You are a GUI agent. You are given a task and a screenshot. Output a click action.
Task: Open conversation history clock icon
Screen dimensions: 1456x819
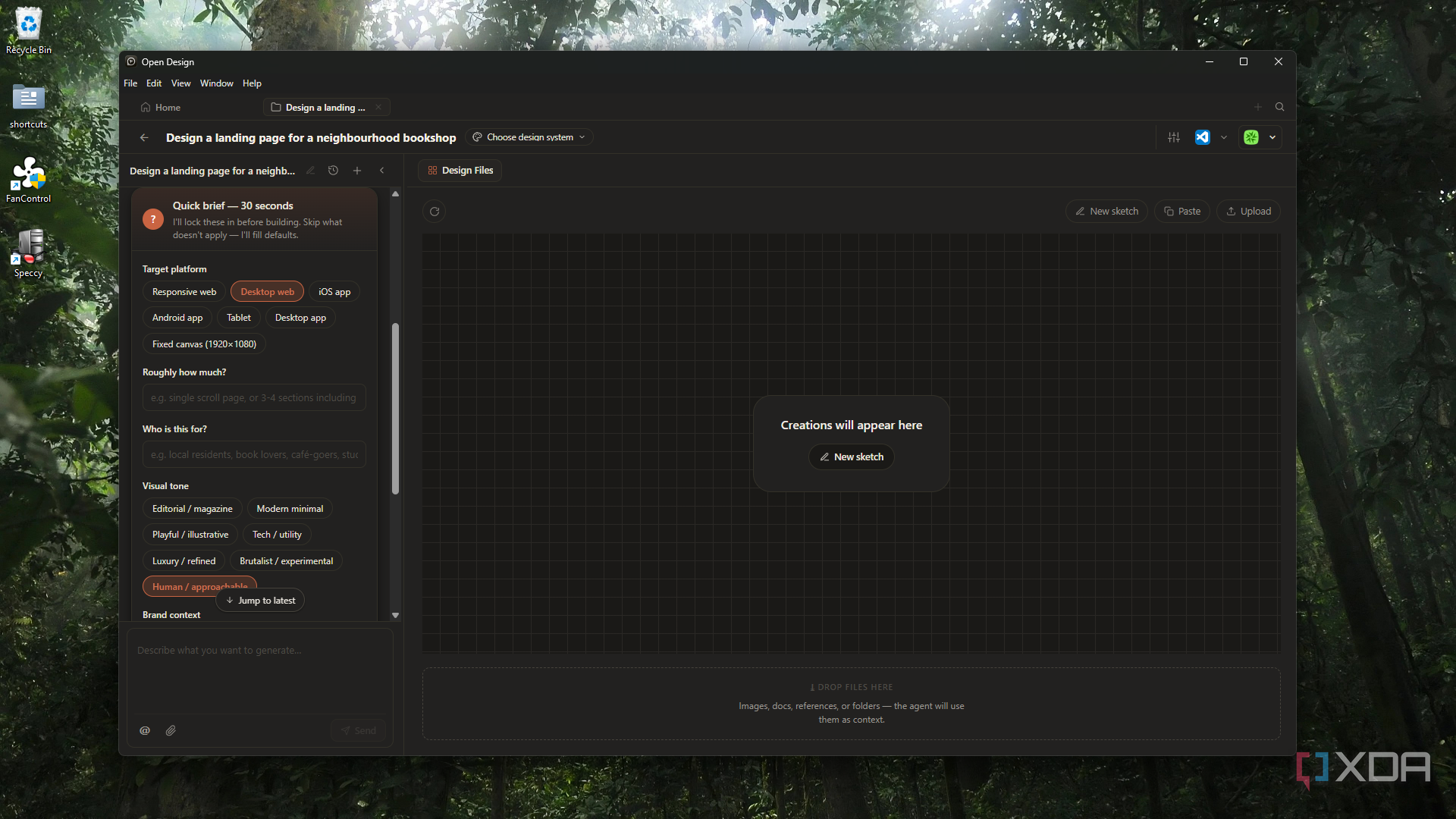click(333, 171)
